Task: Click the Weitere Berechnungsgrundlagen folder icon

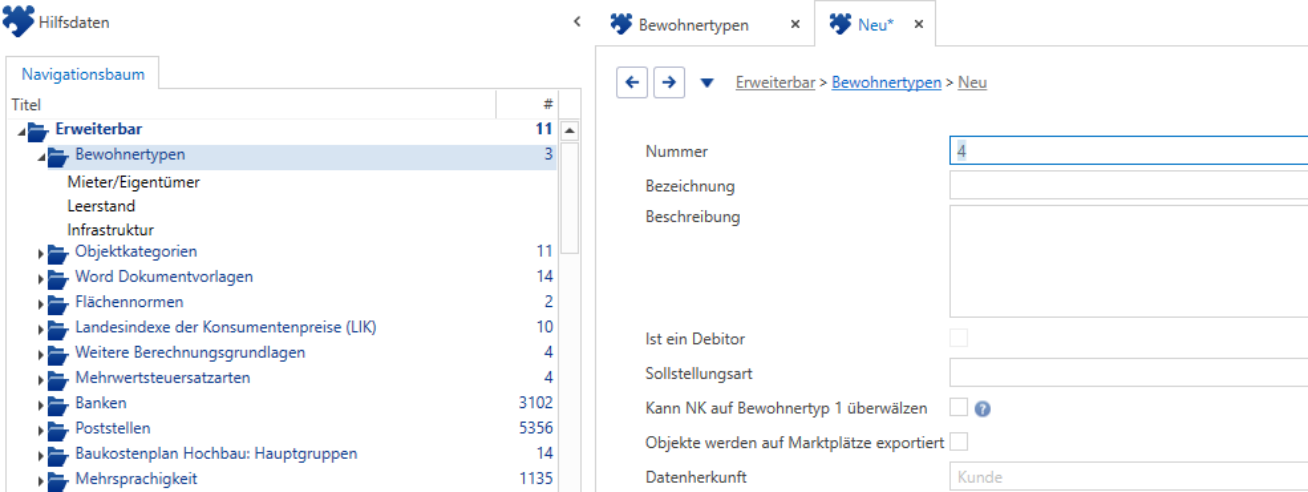Action: [x=58, y=353]
